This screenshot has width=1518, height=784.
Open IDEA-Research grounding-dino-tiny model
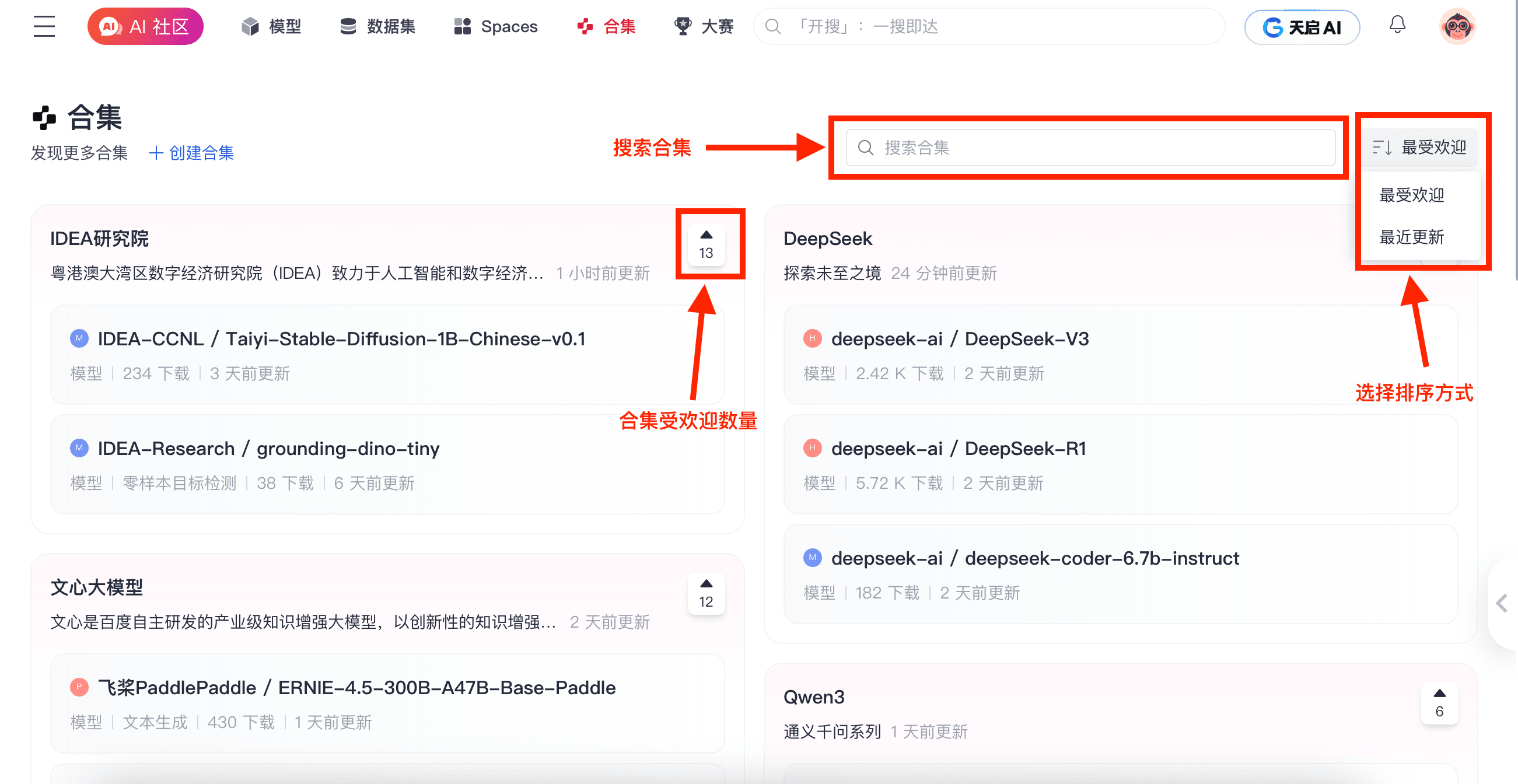point(269,449)
